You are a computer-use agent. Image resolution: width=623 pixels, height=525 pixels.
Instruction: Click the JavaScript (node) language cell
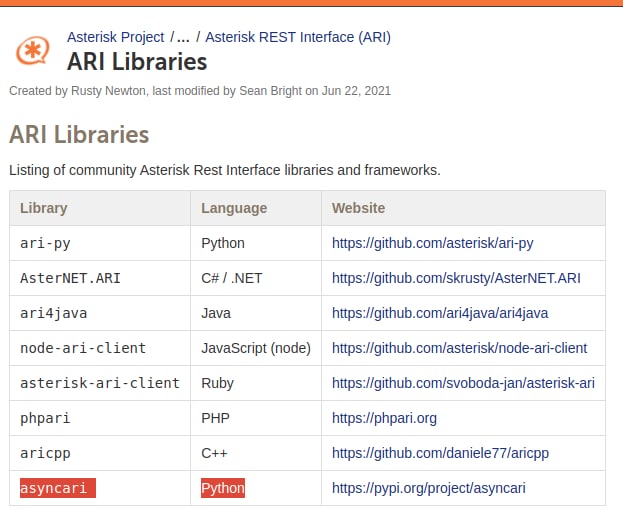(x=256, y=348)
